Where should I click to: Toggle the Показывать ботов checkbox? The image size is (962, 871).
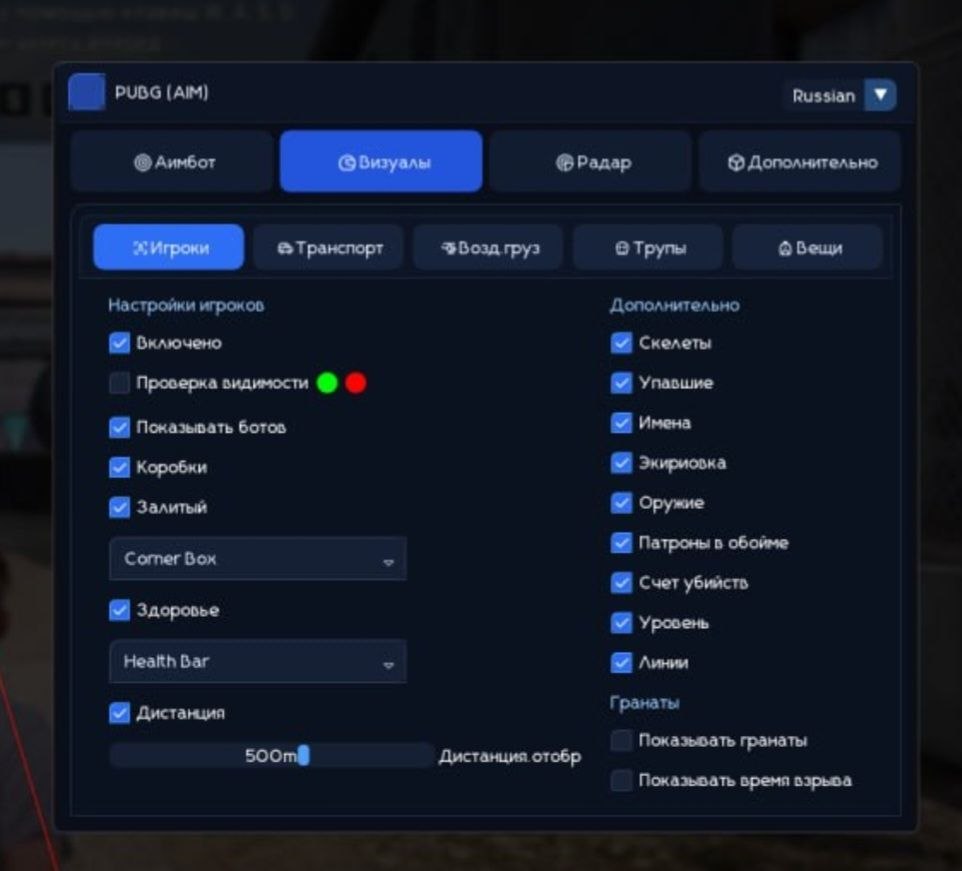[x=120, y=427]
